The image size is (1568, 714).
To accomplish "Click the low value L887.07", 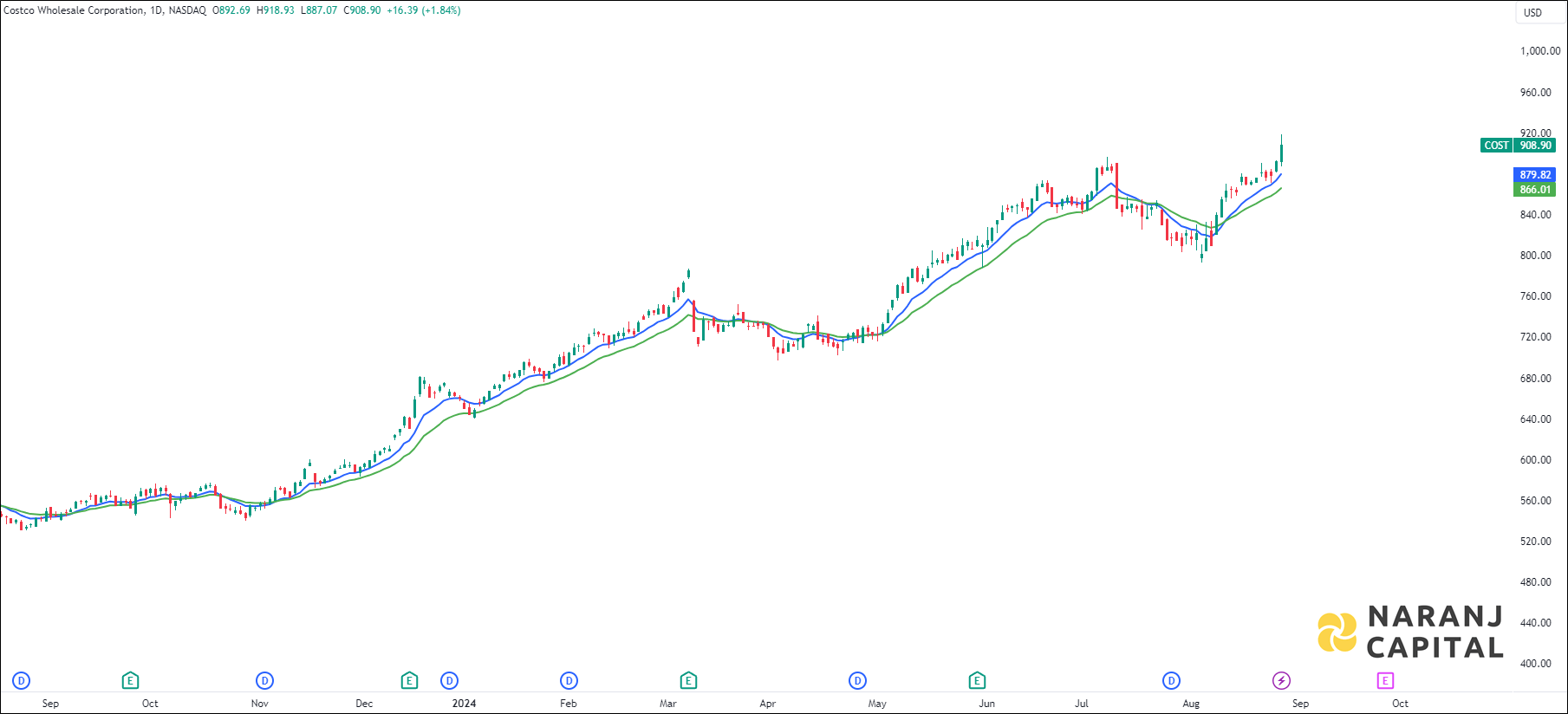I will coord(319,10).
